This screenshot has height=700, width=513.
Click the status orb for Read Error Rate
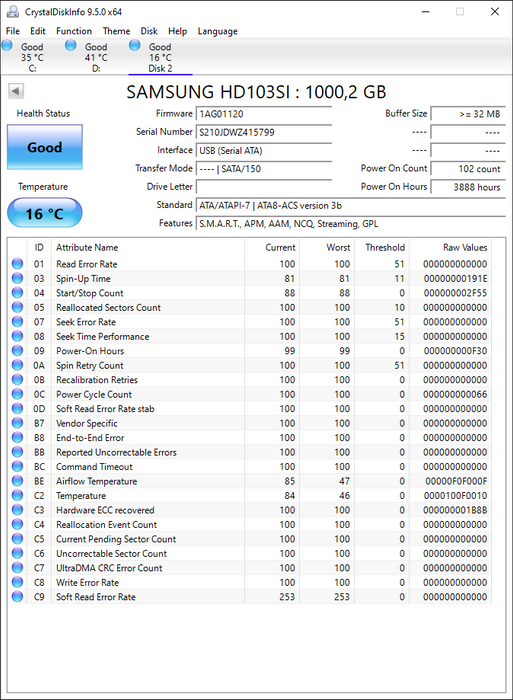(x=17, y=264)
